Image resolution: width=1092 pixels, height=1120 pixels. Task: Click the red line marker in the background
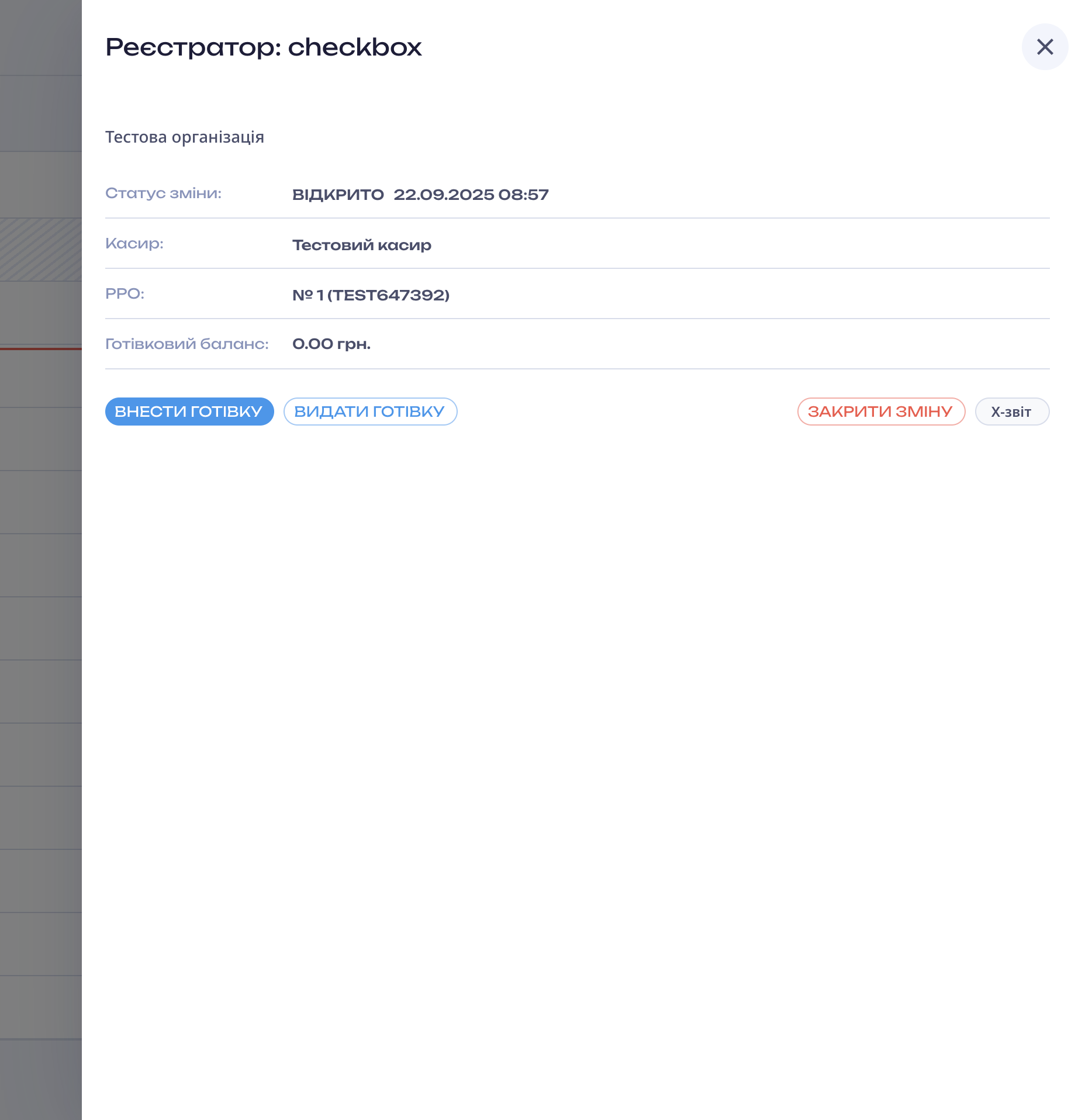coord(41,349)
